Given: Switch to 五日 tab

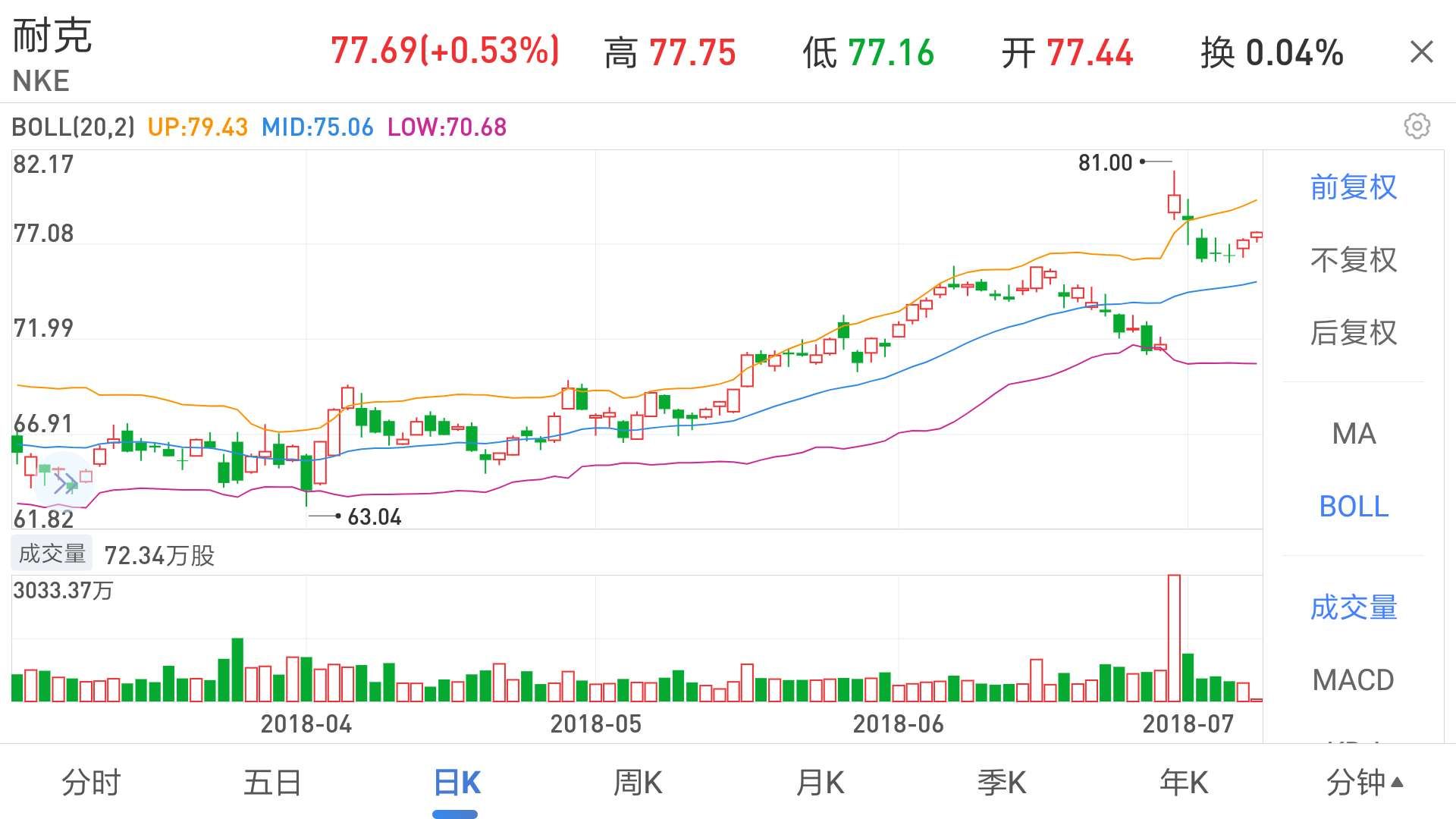Looking at the screenshot, I should pos(272,782).
